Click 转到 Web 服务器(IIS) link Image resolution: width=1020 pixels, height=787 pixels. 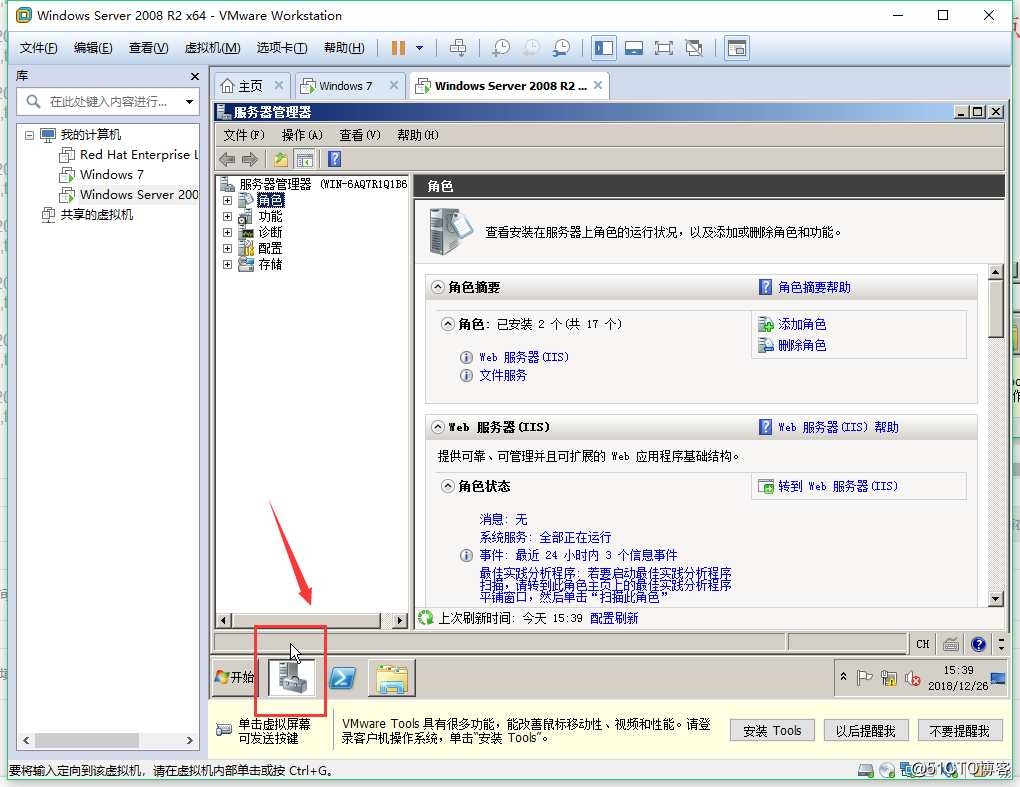click(x=838, y=486)
